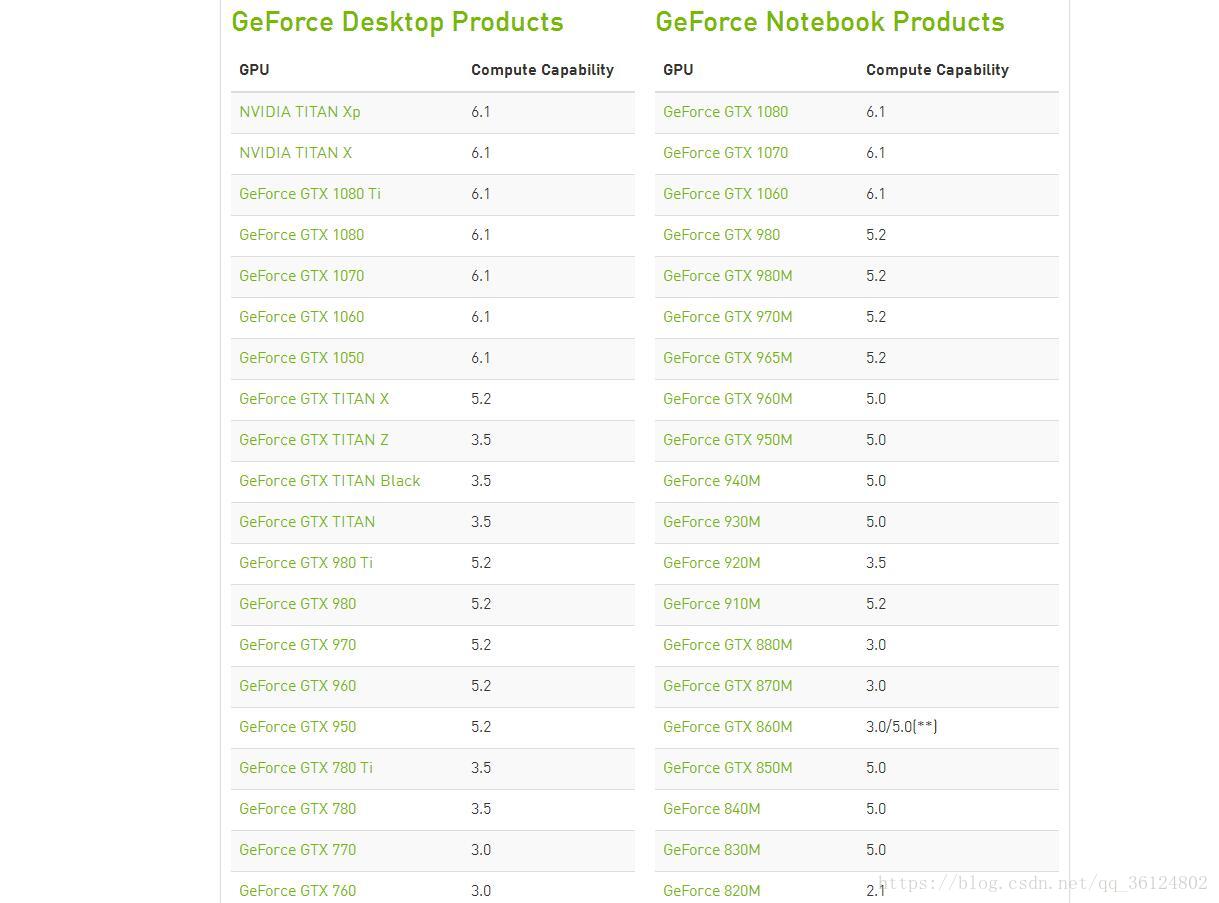Click GeForce GTX TITAN Black link
The height and width of the screenshot is (903, 1219).
[x=329, y=481]
